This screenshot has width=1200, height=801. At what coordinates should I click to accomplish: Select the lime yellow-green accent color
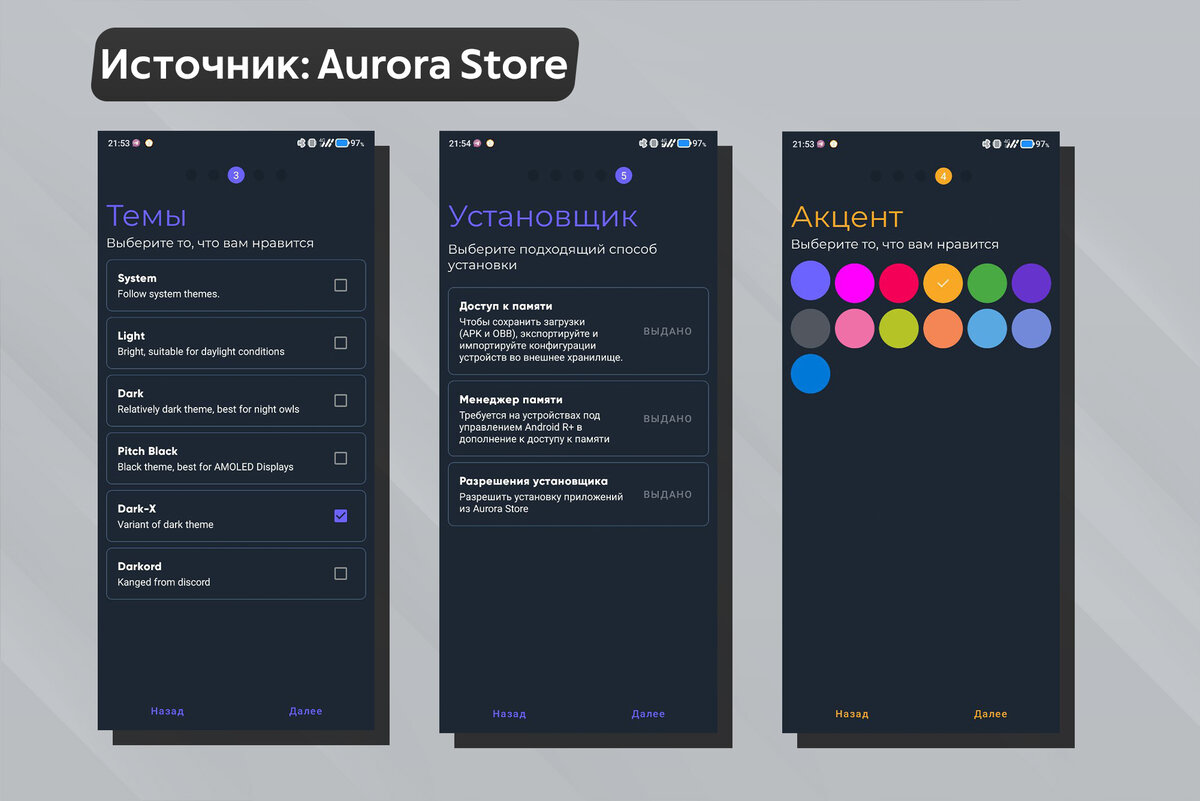pyautogui.click(x=899, y=328)
